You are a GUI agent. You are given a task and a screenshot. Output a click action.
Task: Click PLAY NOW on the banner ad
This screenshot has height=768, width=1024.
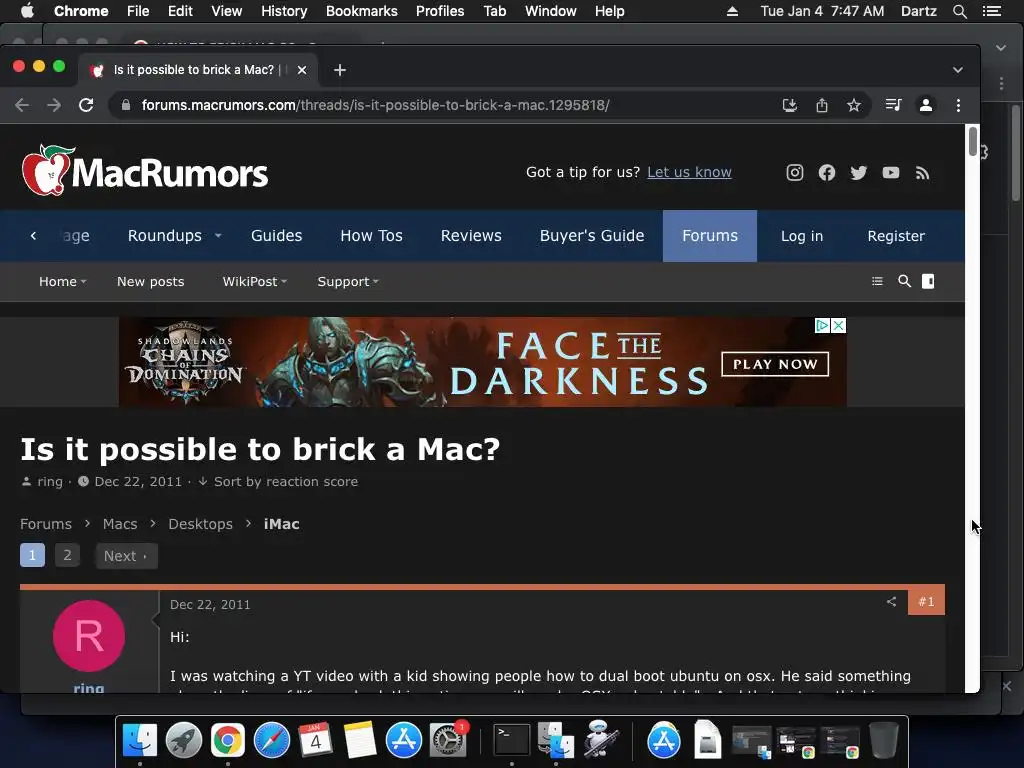pos(775,364)
